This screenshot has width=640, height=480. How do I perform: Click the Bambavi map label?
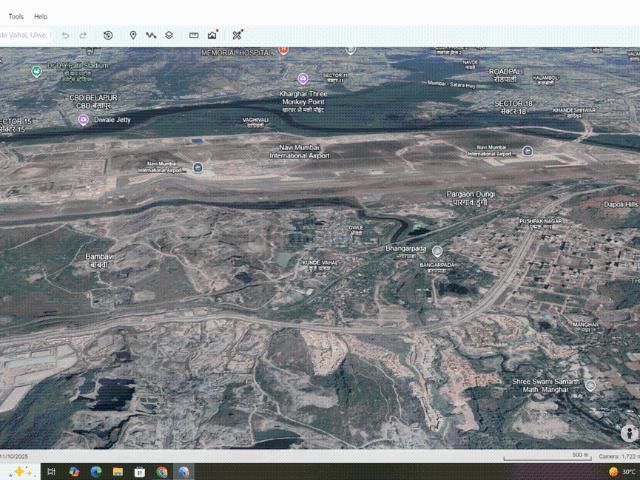[x=99, y=260]
